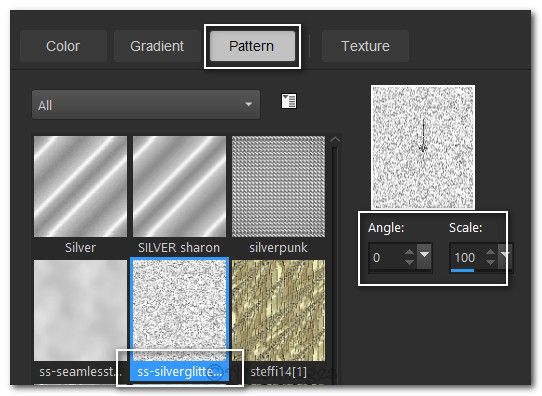This screenshot has height=396, width=542.
Task: Switch to the Color tab
Action: point(63,46)
